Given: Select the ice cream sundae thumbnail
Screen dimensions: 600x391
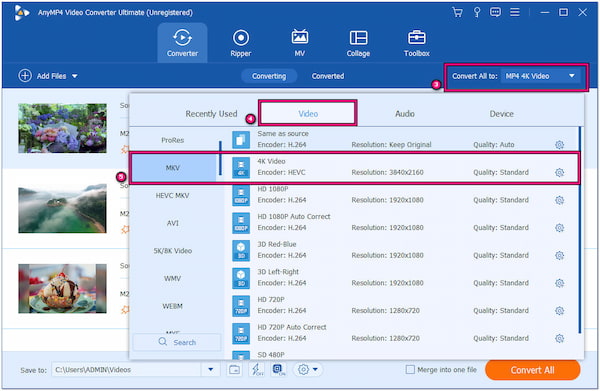Looking at the screenshot, I should click(x=62, y=288).
